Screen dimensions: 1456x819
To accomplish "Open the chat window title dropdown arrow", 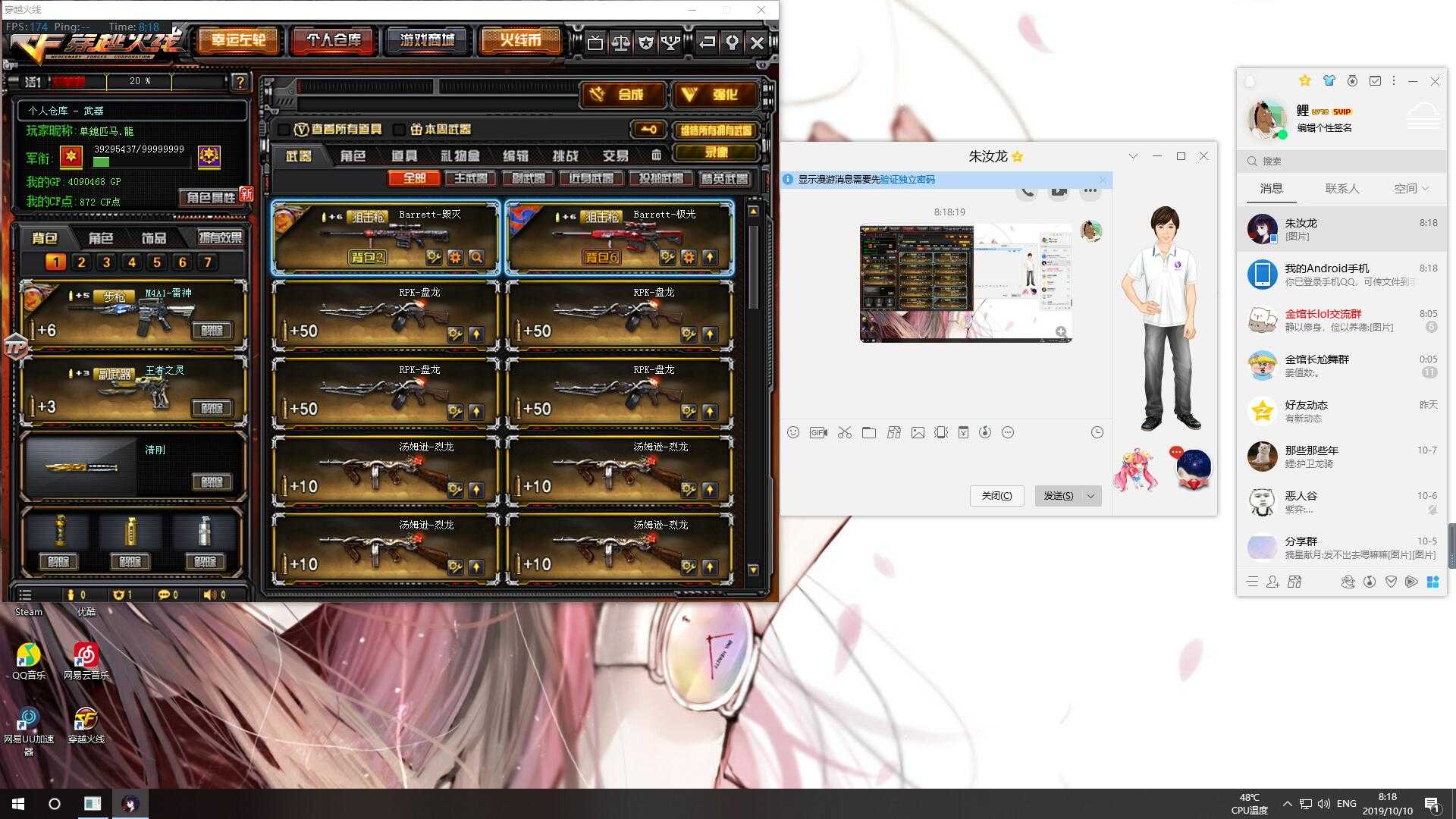I will coord(1133,156).
